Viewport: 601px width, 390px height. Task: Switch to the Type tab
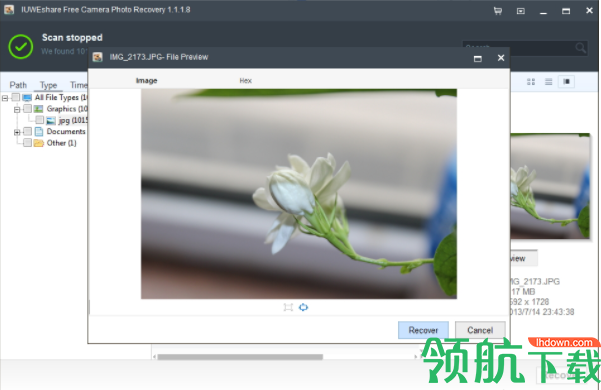coord(48,85)
